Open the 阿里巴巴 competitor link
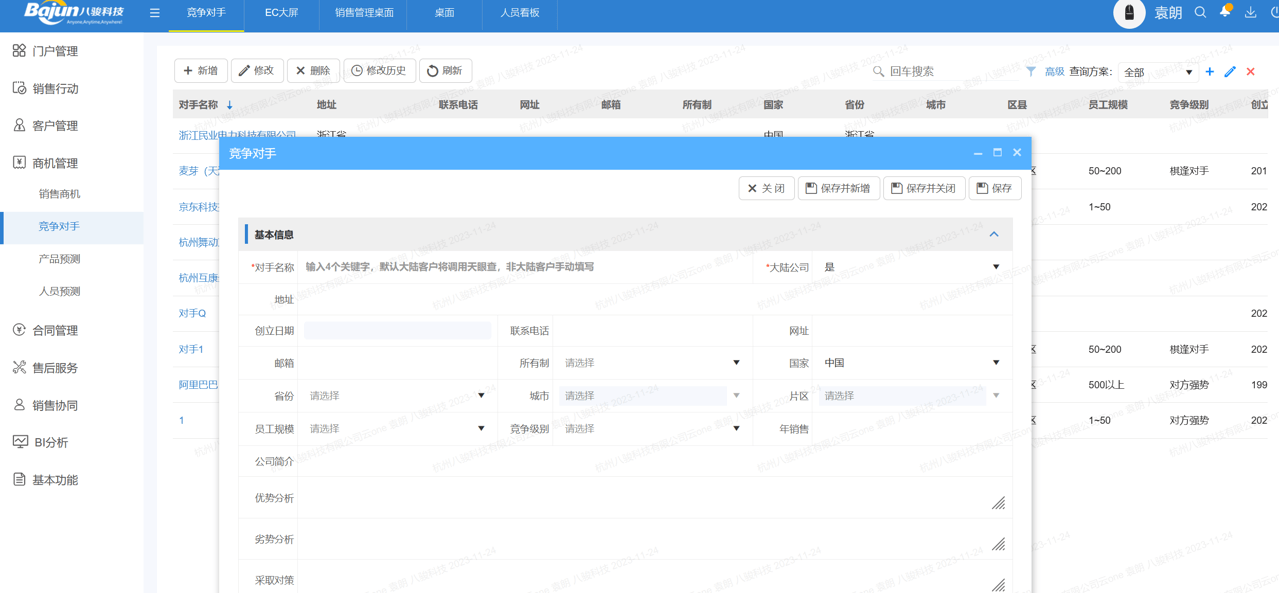The width and height of the screenshot is (1279, 593). (197, 384)
